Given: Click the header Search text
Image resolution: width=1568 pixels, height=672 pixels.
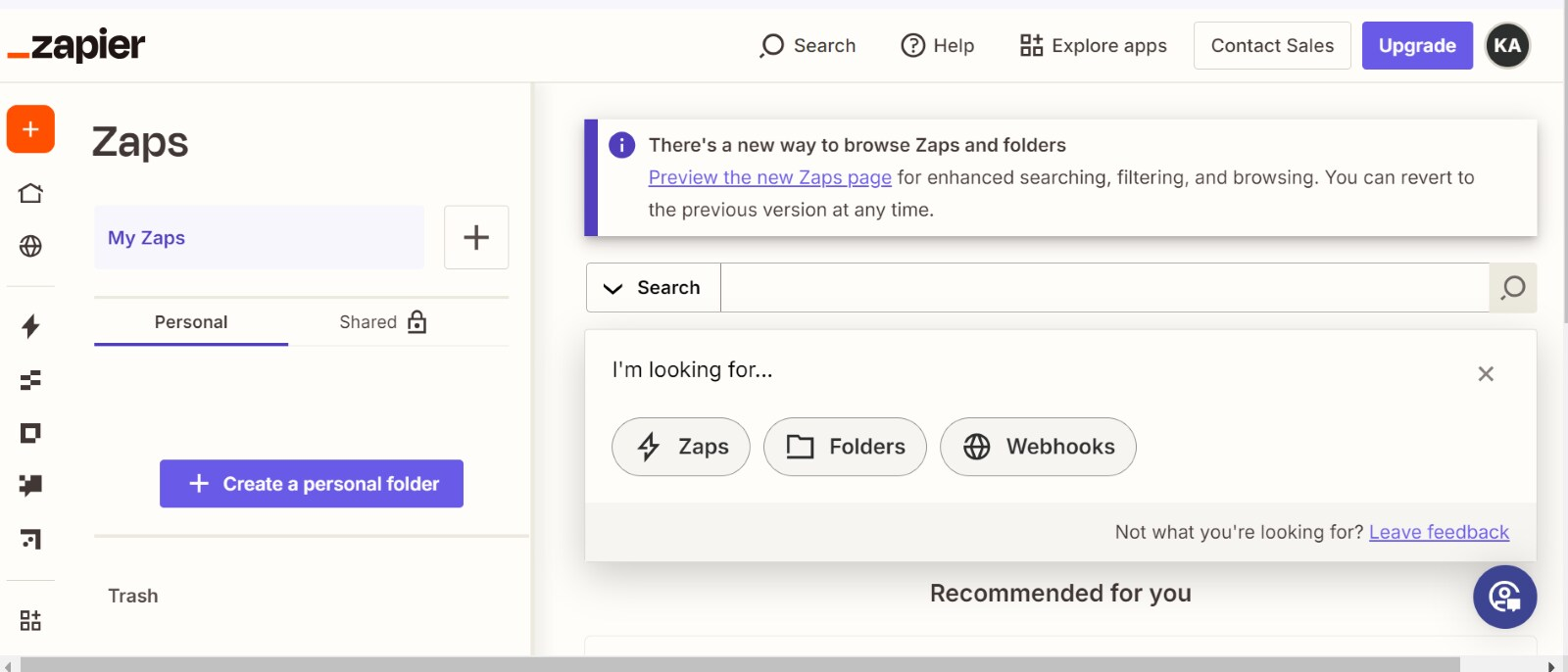Looking at the screenshot, I should point(824,46).
